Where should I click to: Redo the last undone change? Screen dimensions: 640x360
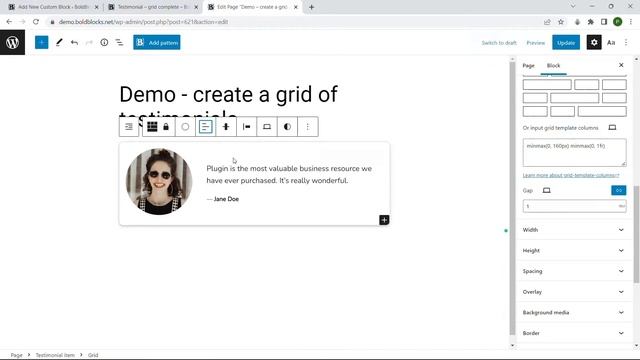point(89,42)
